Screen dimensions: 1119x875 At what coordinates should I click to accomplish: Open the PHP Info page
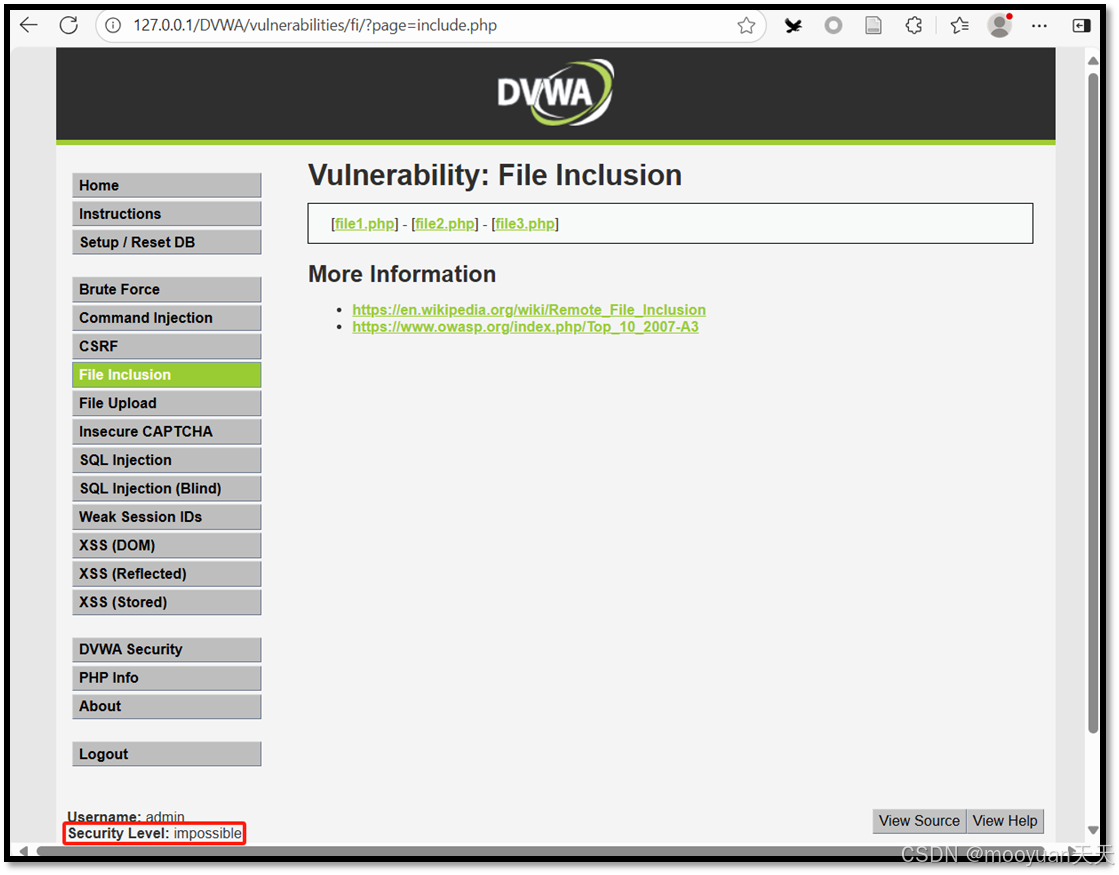tap(166, 678)
